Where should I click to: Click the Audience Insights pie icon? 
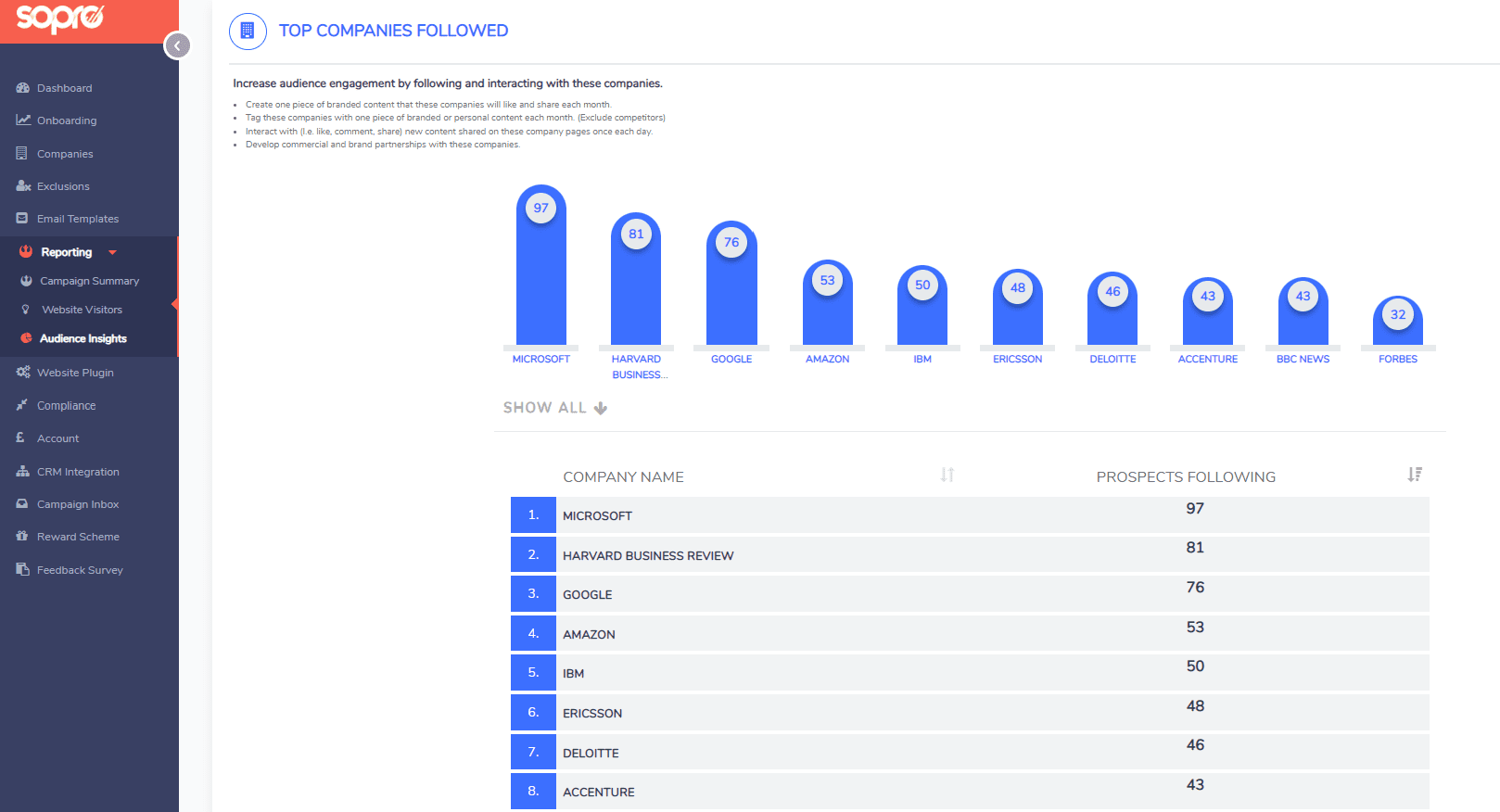pyautogui.click(x=26, y=338)
